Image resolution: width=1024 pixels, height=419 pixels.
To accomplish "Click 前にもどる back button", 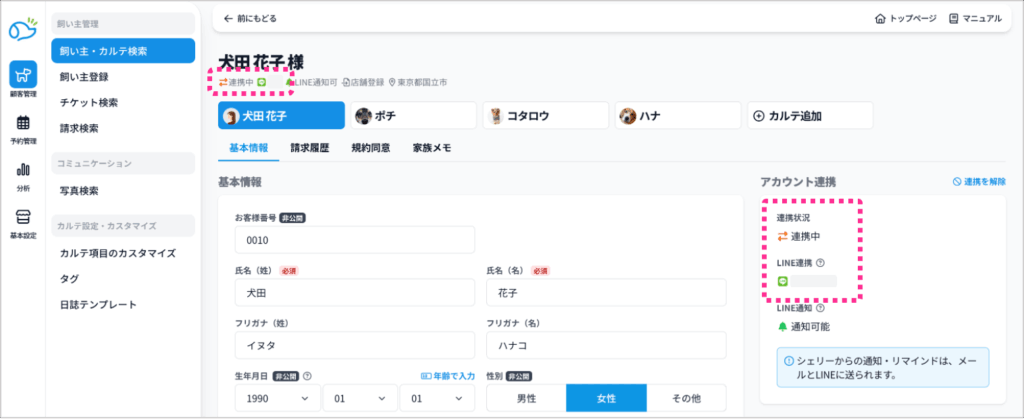I will tap(251, 18).
